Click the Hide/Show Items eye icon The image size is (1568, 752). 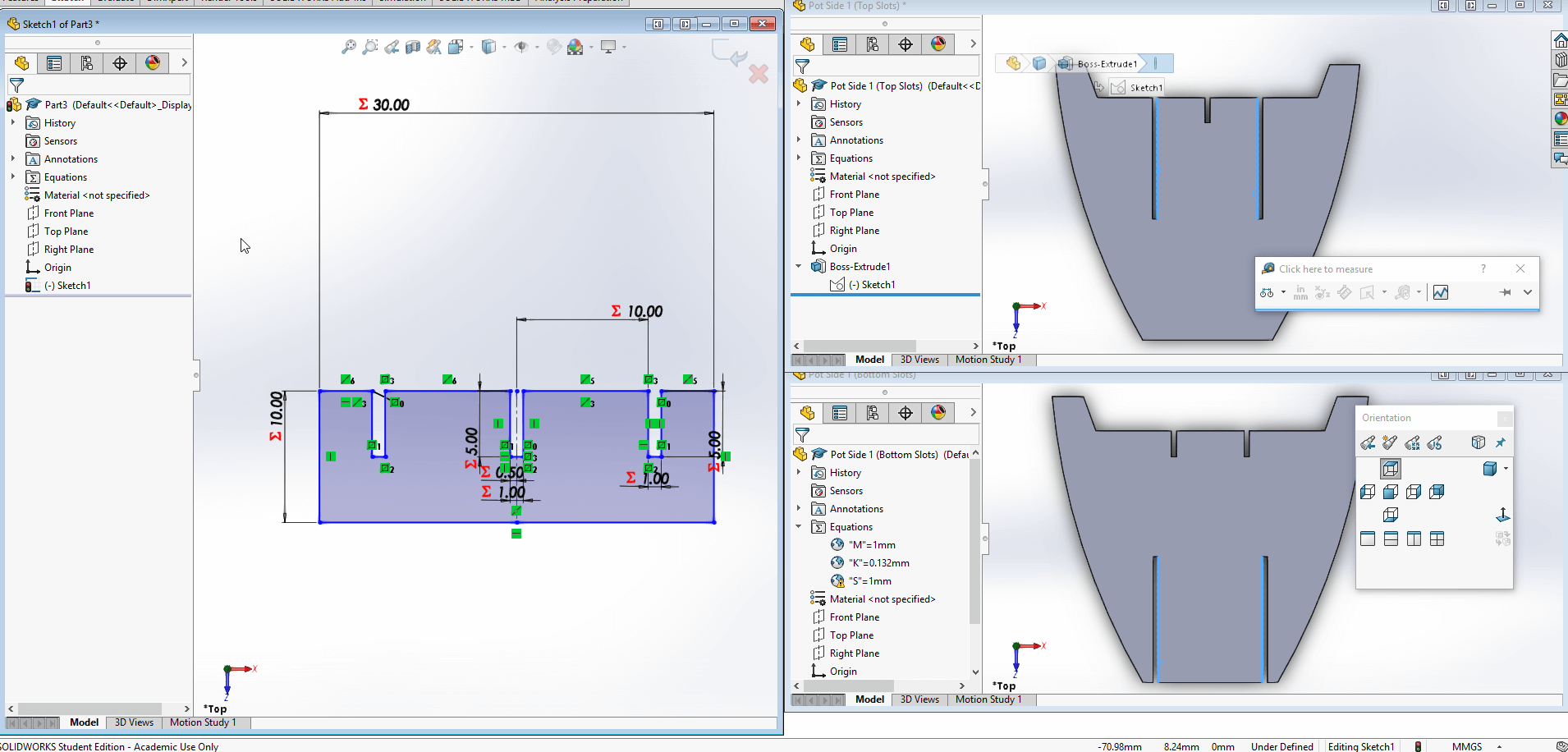click(520, 47)
